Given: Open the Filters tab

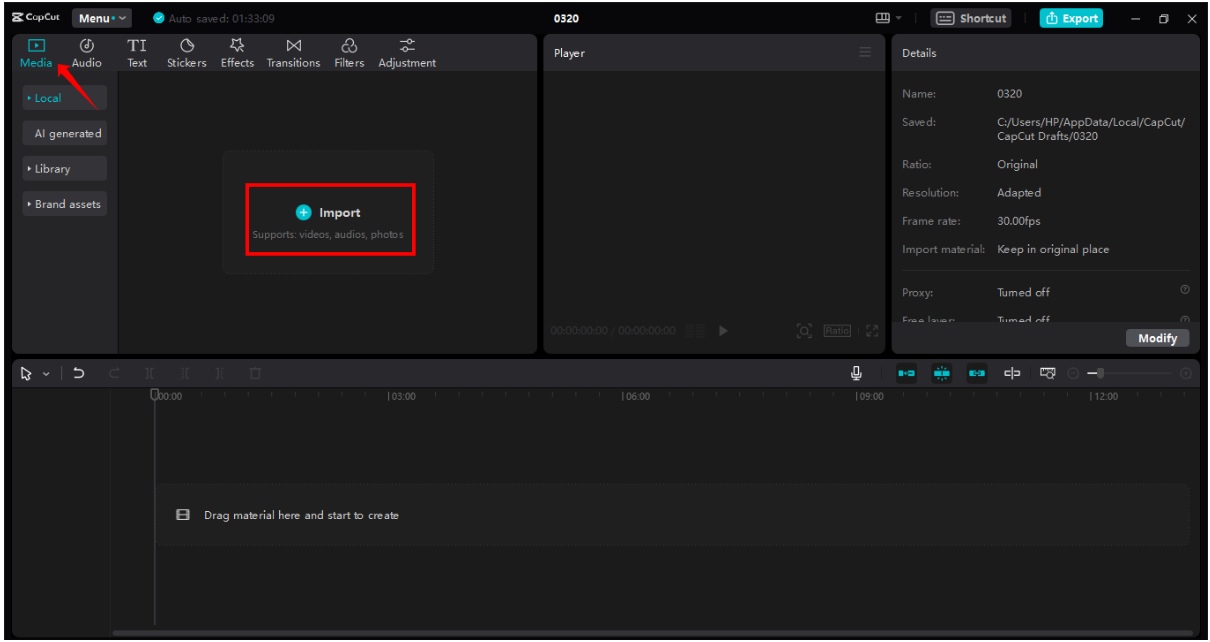Looking at the screenshot, I should coord(349,53).
